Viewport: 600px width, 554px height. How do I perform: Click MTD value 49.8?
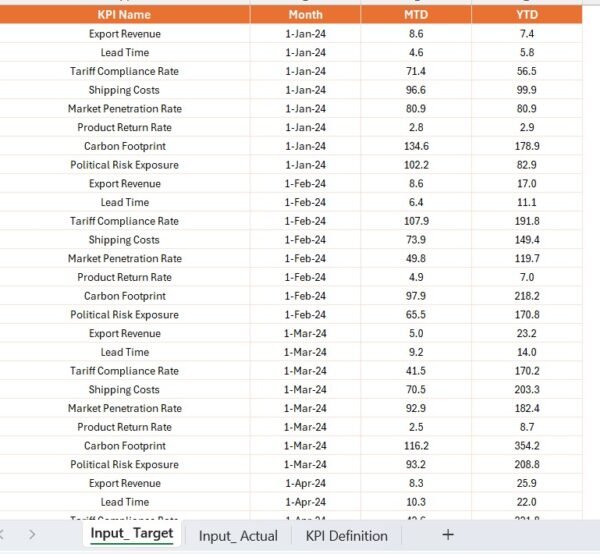coord(416,259)
